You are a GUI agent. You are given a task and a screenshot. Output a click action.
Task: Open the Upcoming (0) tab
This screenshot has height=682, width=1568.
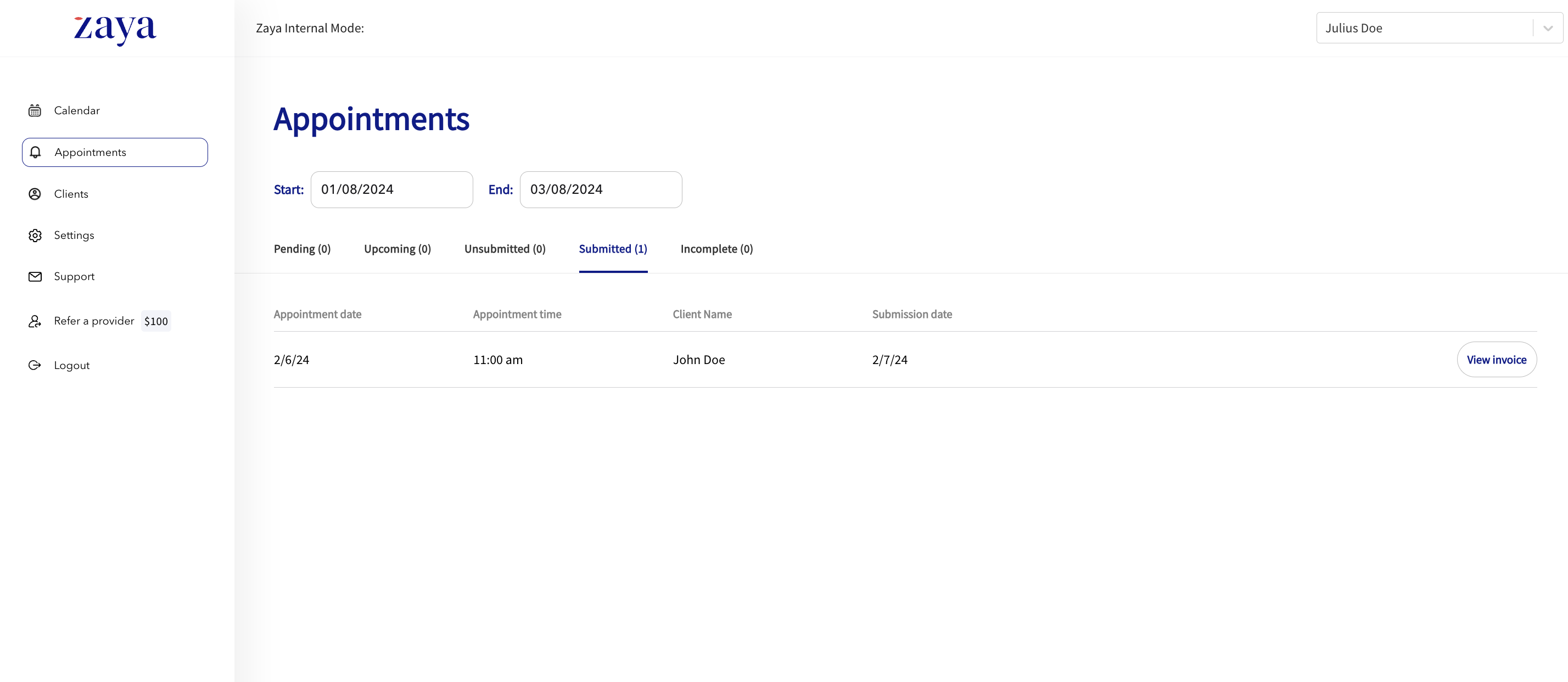(x=397, y=249)
